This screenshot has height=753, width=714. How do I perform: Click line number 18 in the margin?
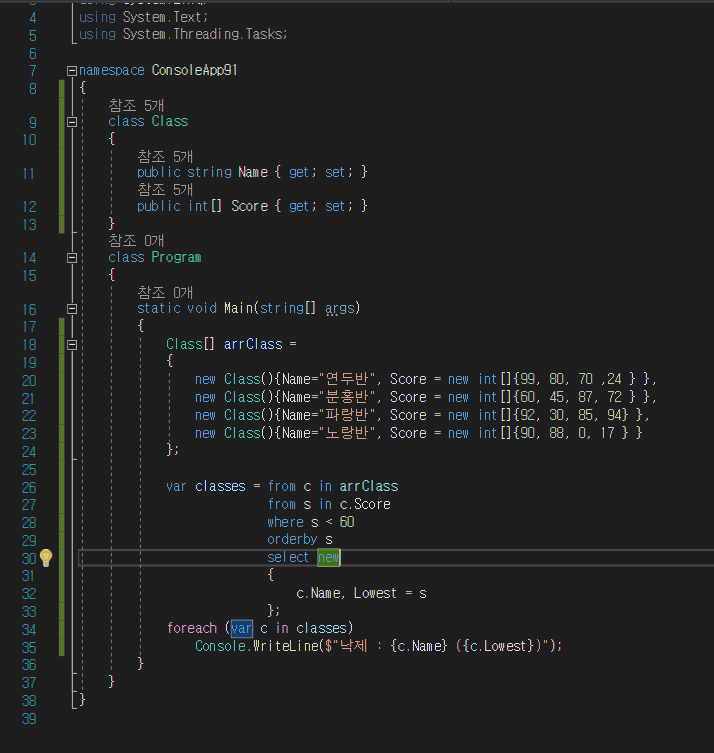(x=29, y=345)
